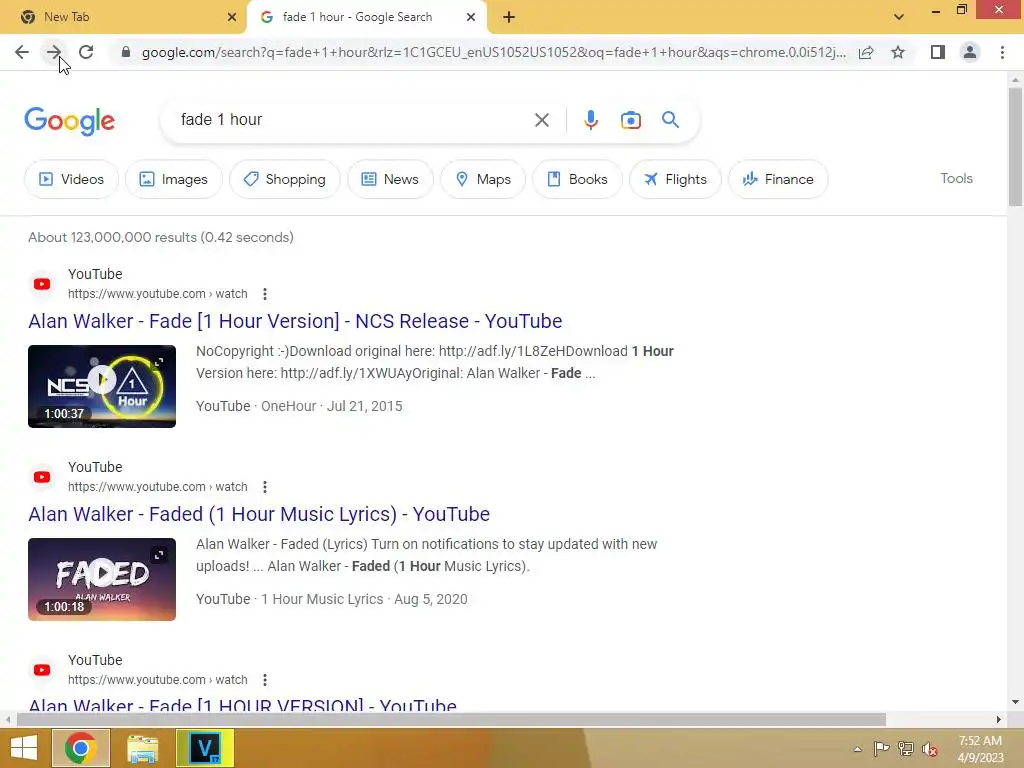Click the About 123,000,000 results text
The width and height of the screenshot is (1024, 768).
click(161, 238)
